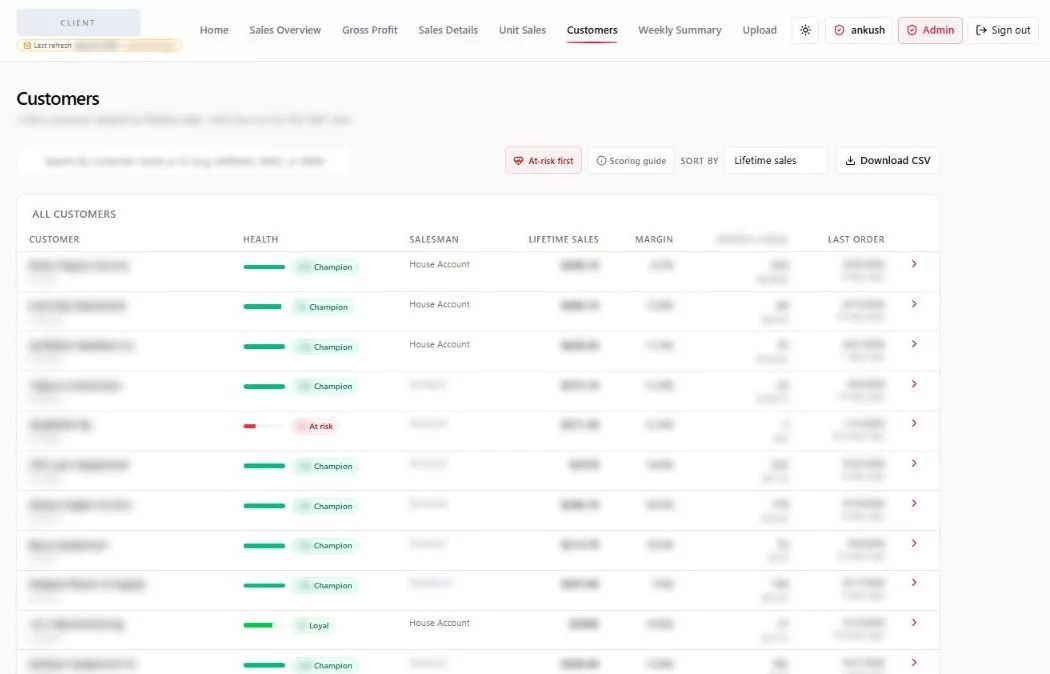Viewport: 1050px width, 674px height.
Task: Sign out of the dashboard
Action: coord(1003,30)
